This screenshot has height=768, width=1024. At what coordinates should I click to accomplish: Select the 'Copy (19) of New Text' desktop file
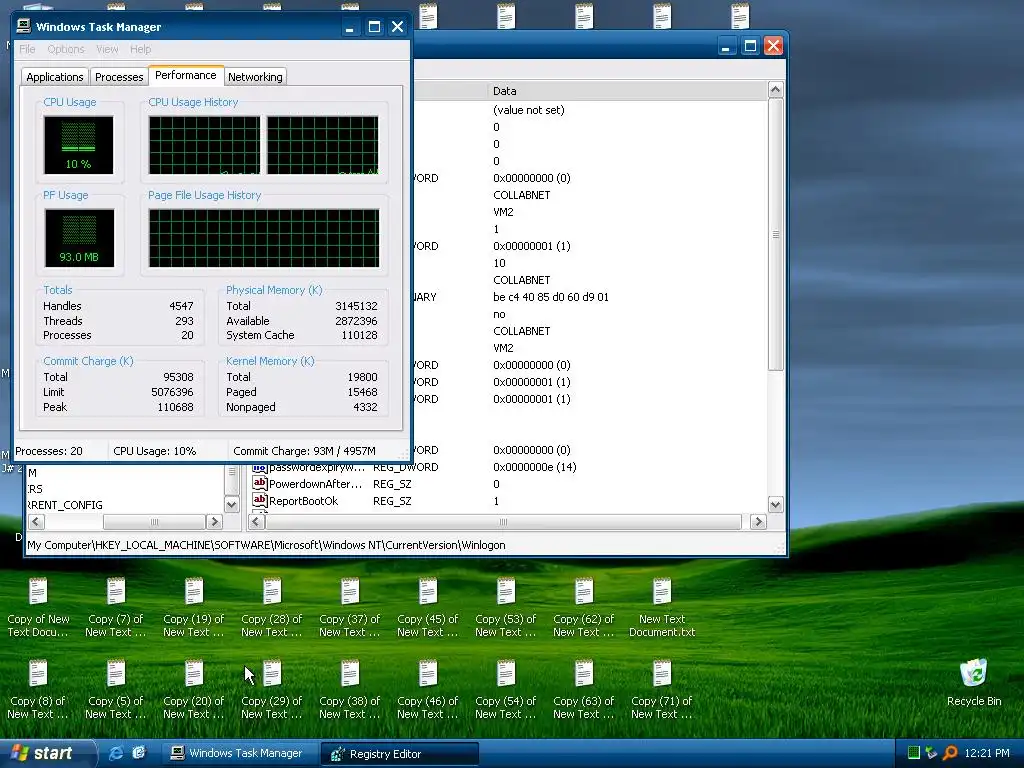[193, 608]
